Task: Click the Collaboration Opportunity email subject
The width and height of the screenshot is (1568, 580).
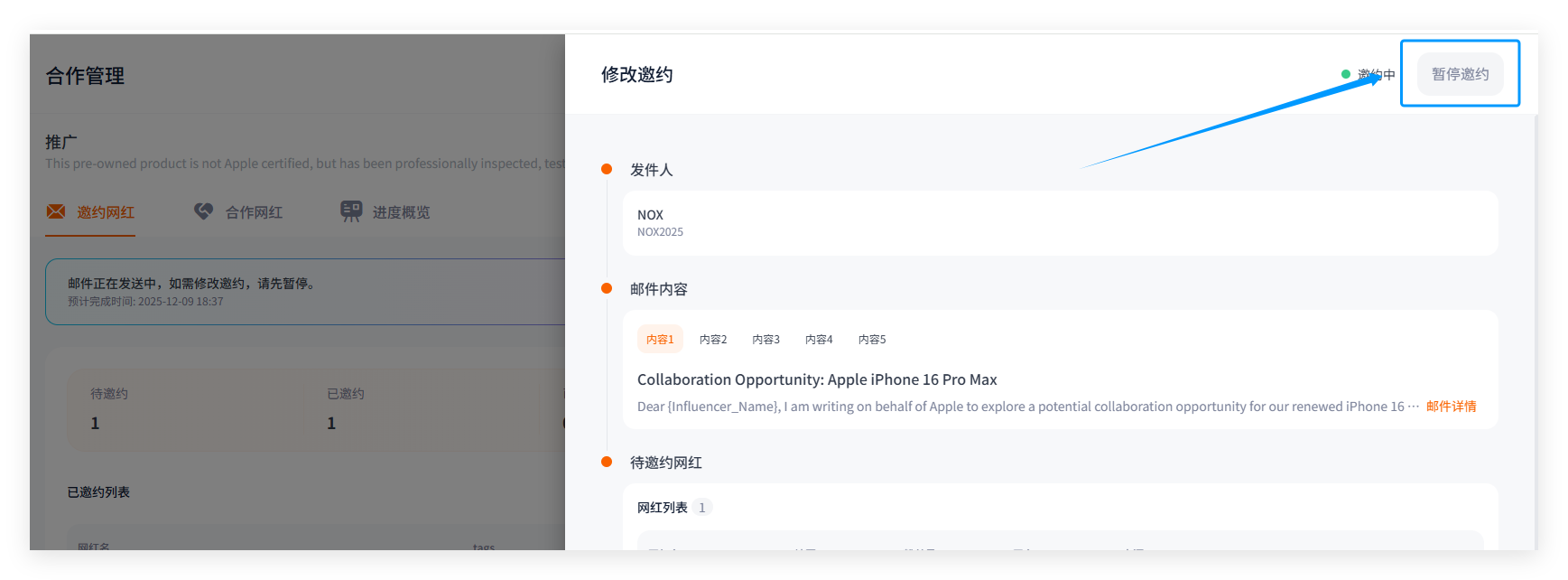Action: click(817, 379)
